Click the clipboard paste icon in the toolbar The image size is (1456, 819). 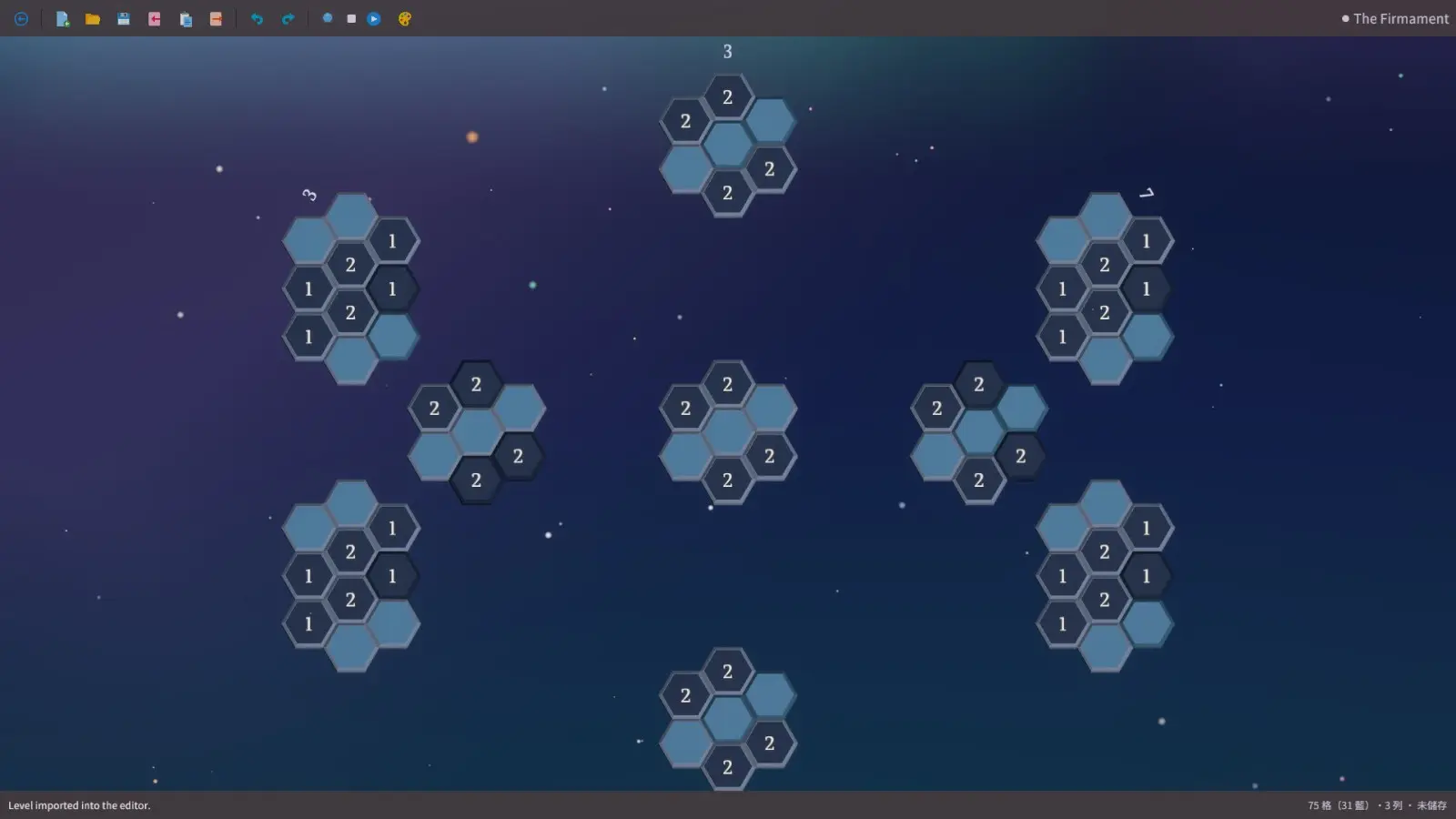click(x=186, y=18)
